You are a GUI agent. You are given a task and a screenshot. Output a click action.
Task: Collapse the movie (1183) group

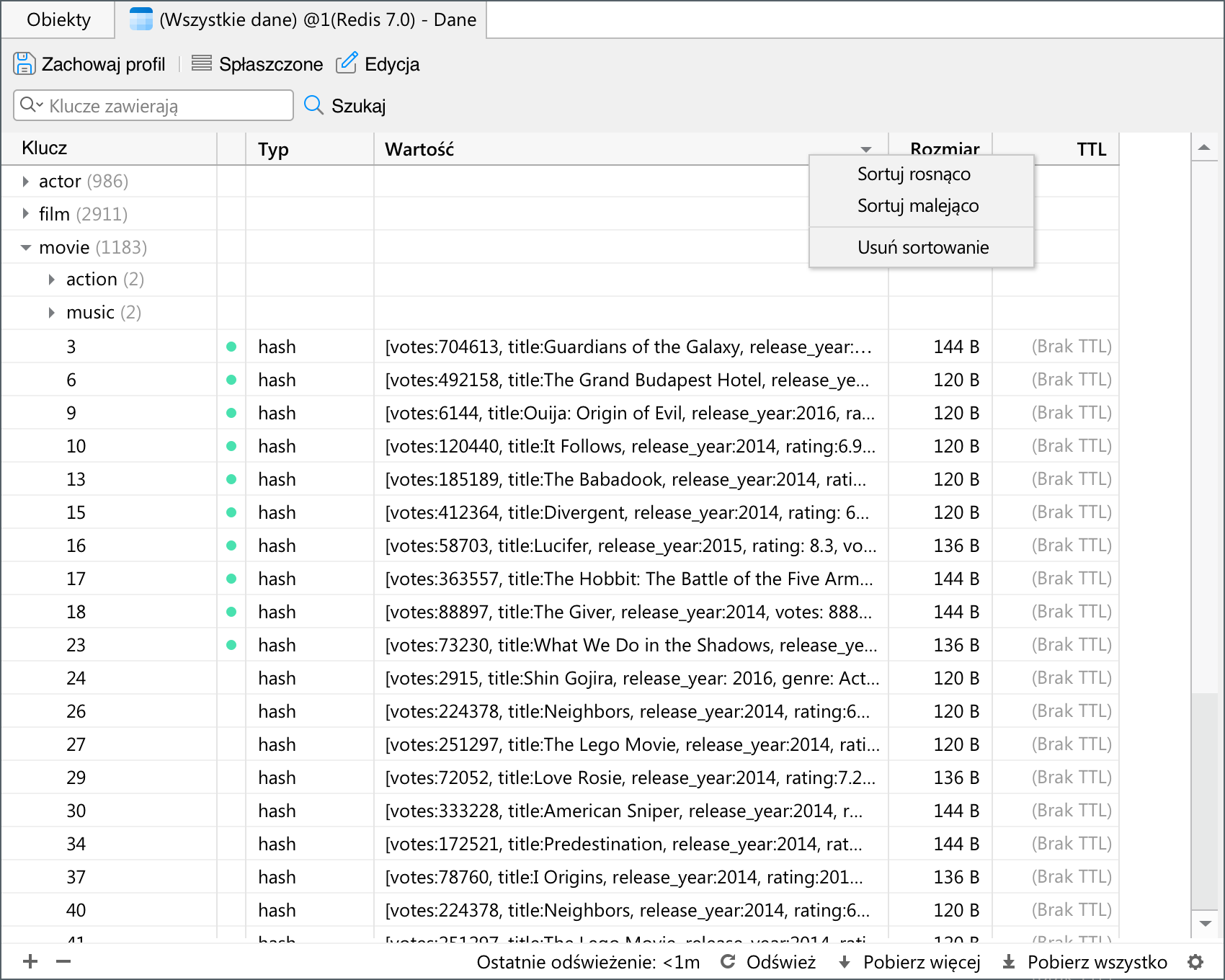pos(26,247)
